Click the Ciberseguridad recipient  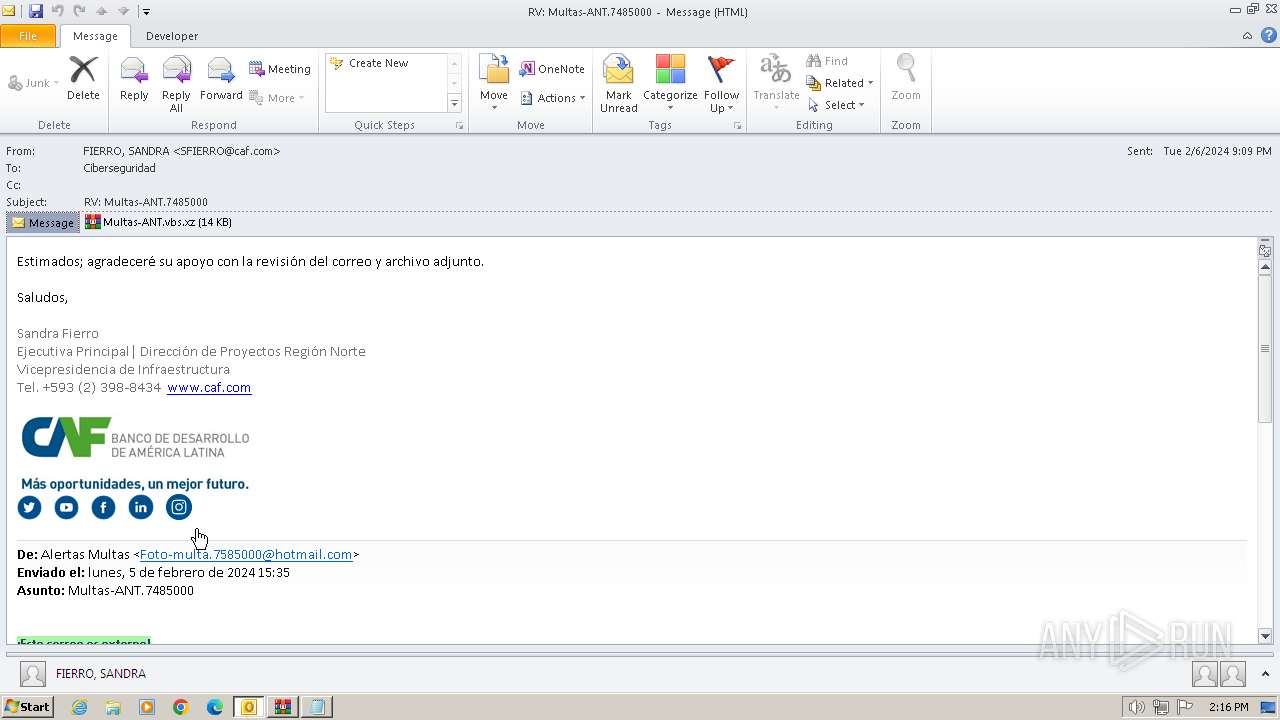[119, 168]
